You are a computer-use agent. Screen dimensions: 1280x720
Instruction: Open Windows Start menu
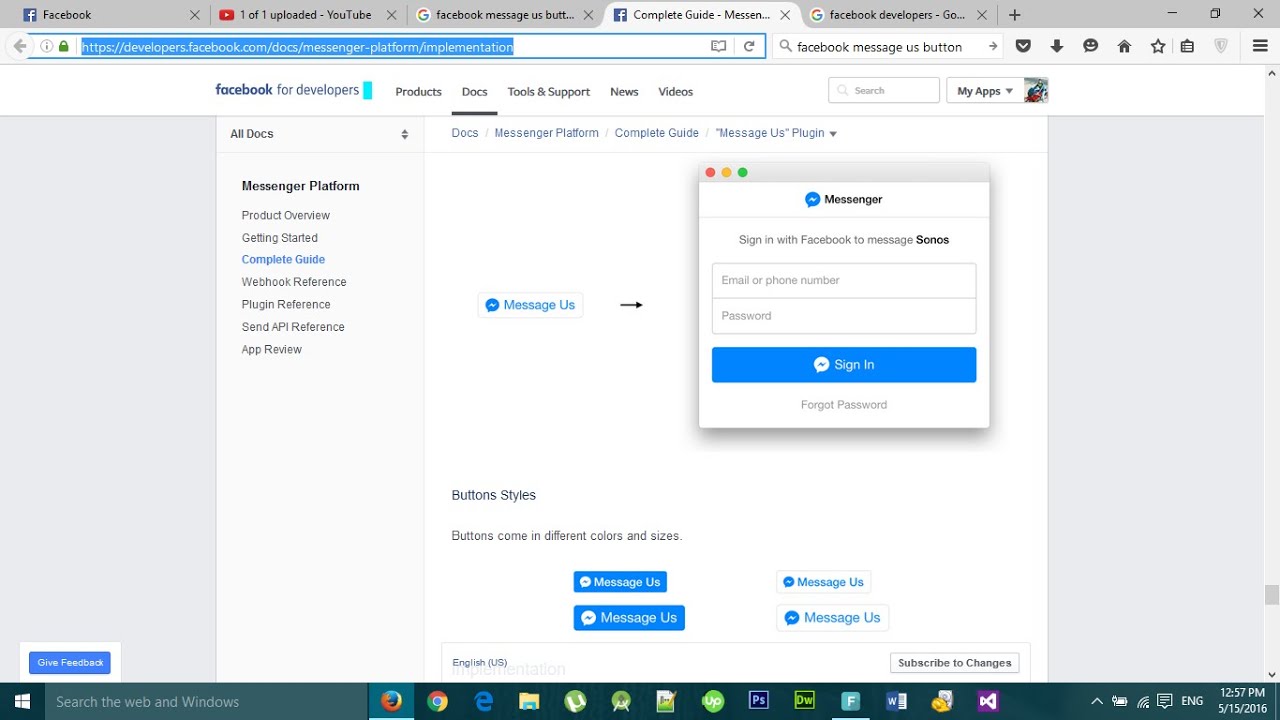[22, 701]
